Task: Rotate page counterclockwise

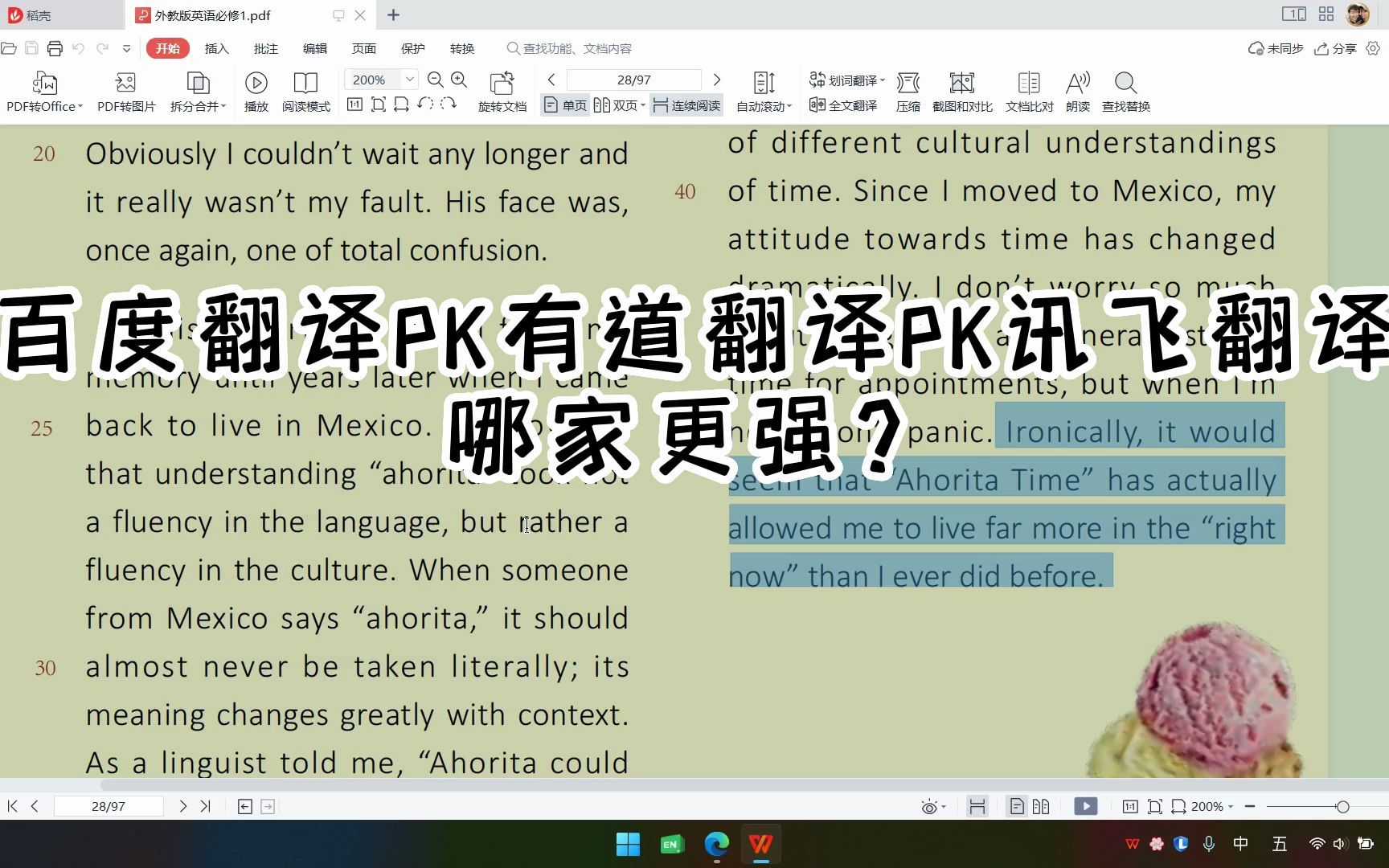Action: 425,104
